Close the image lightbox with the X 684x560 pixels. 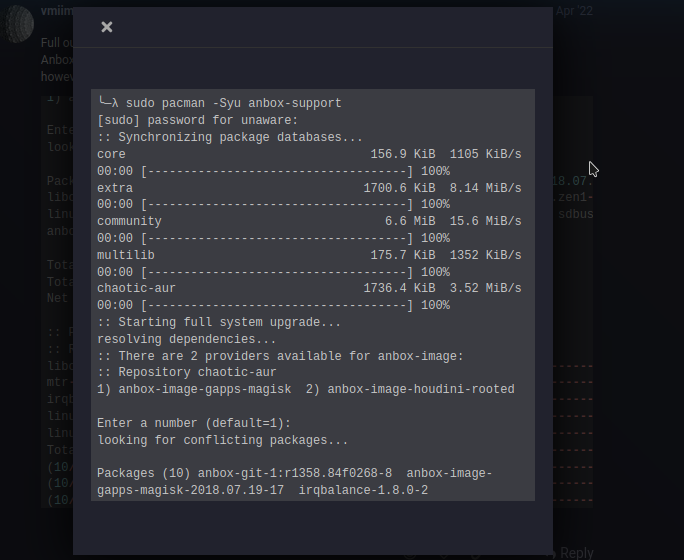(107, 27)
